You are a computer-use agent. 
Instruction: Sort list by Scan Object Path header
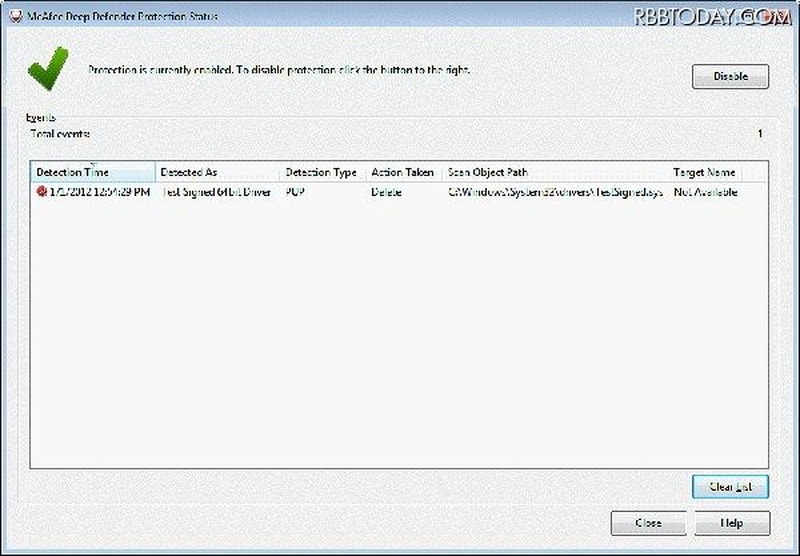(x=555, y=172)
